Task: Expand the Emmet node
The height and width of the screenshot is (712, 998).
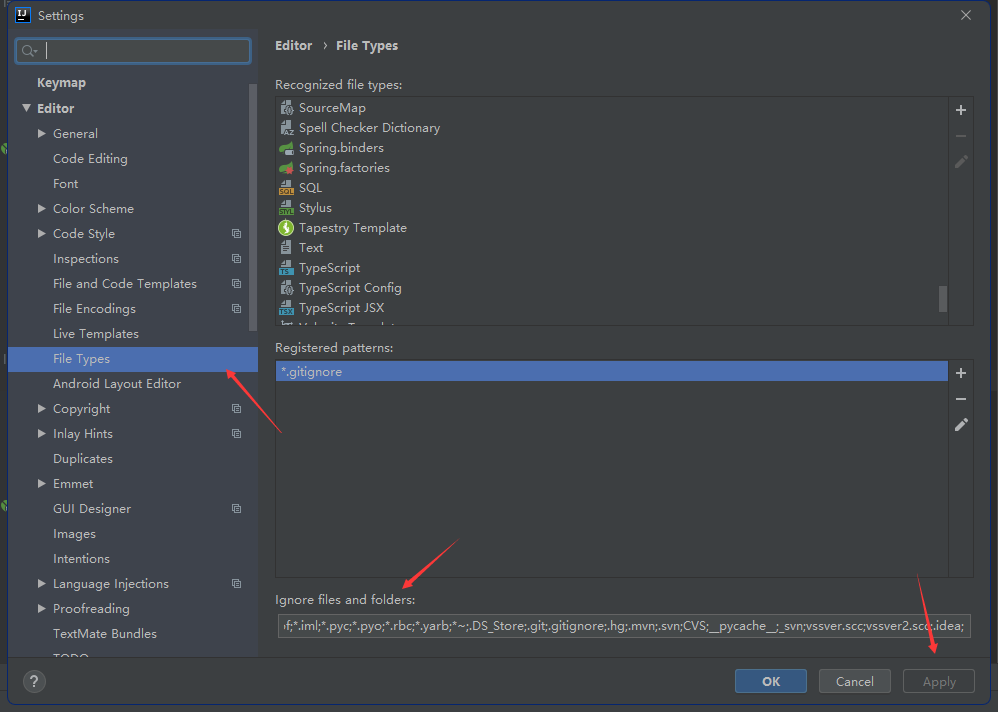Action: point(41,484)
